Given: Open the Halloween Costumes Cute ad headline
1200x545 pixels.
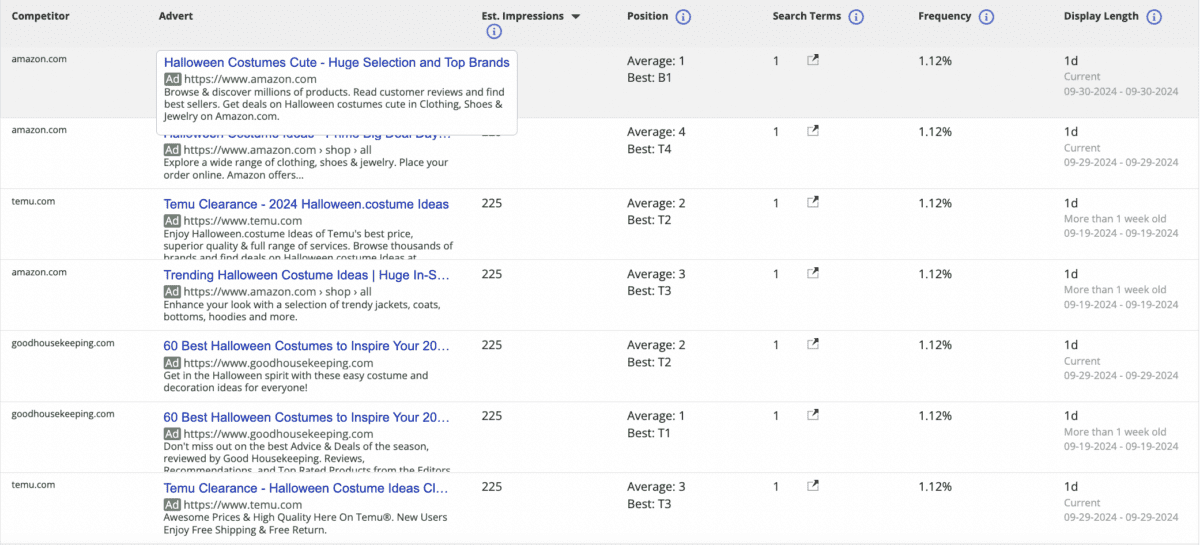Looking at the screenshot, I should pos(336,62).
